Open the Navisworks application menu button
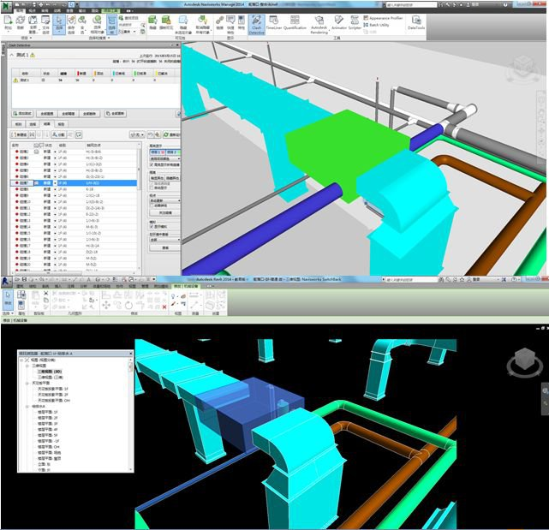The width and height of the screenshot is (549, 530). tap(6, 6)
